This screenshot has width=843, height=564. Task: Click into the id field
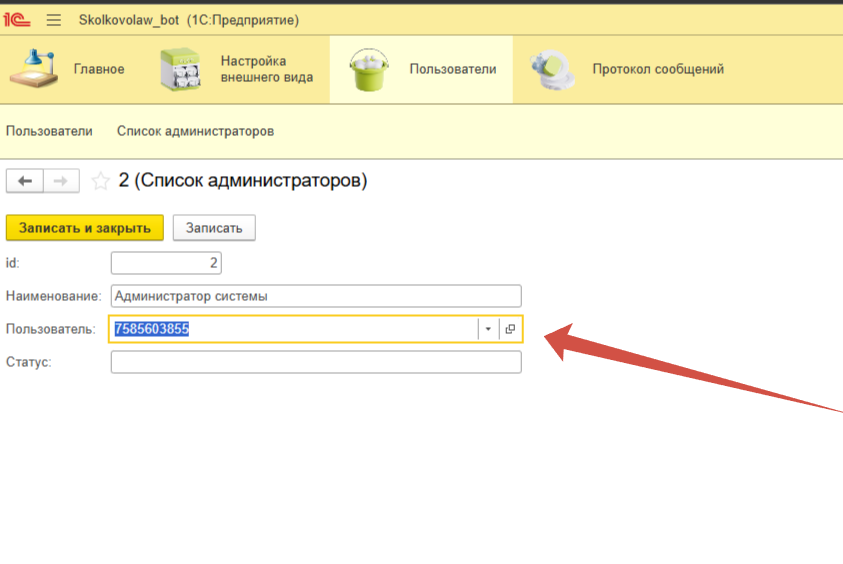click(165, 263)
